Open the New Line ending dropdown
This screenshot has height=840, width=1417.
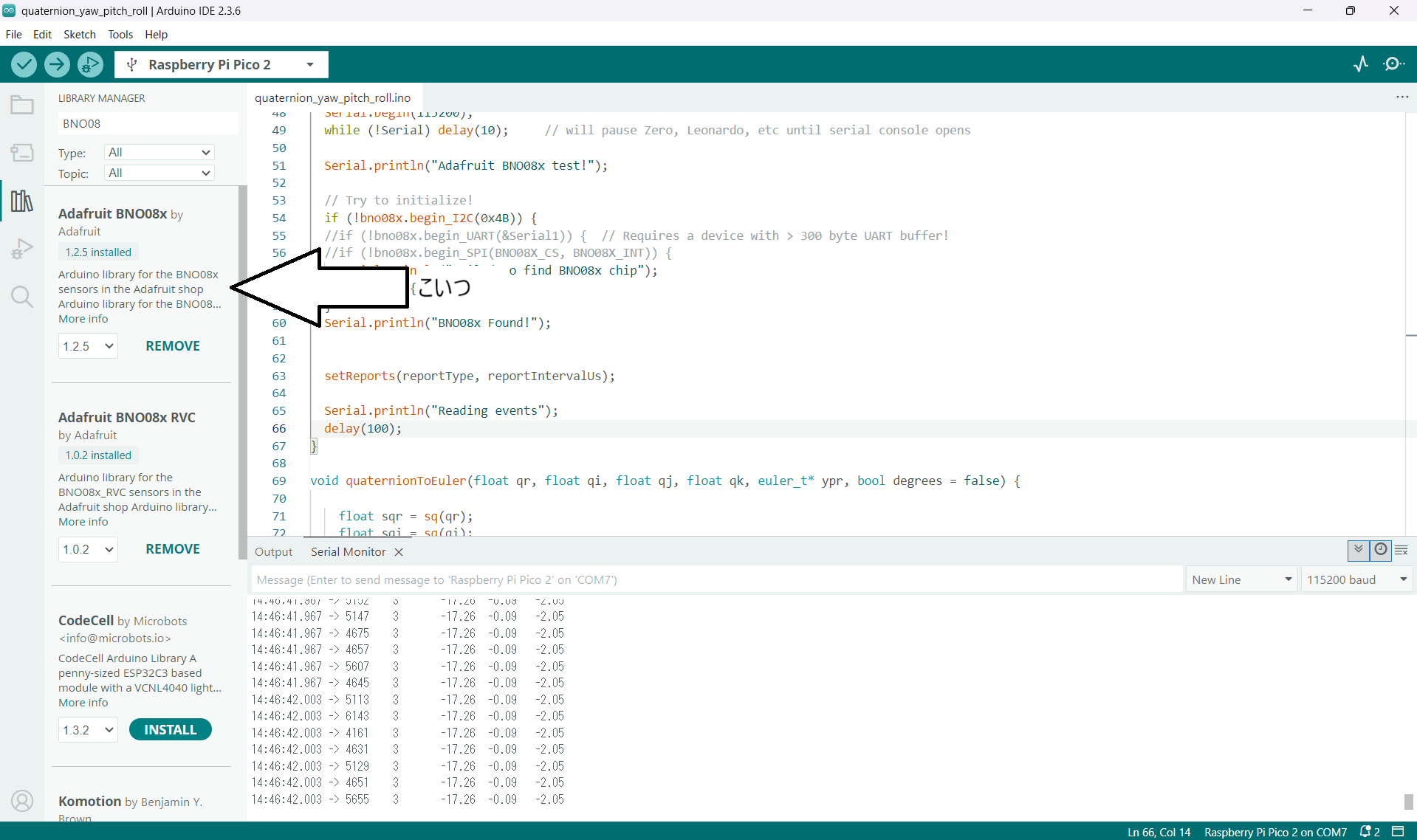pos(1241,579)
